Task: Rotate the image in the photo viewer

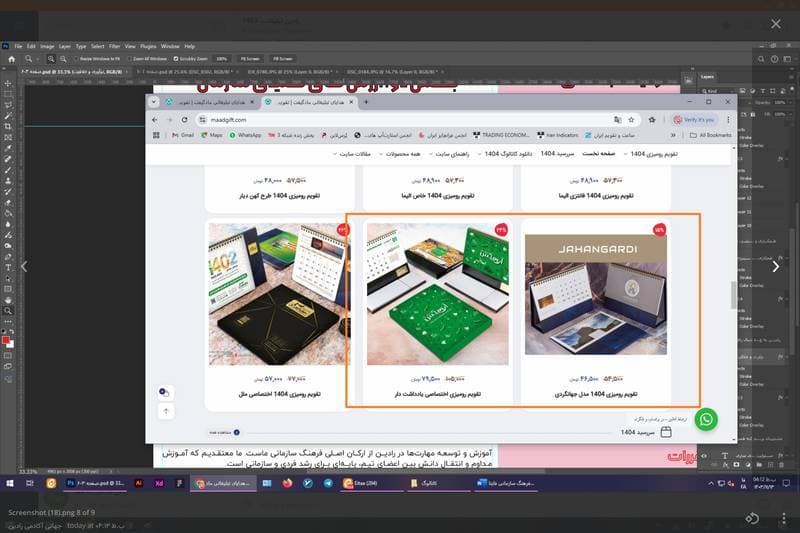Action: pos(752,519)
